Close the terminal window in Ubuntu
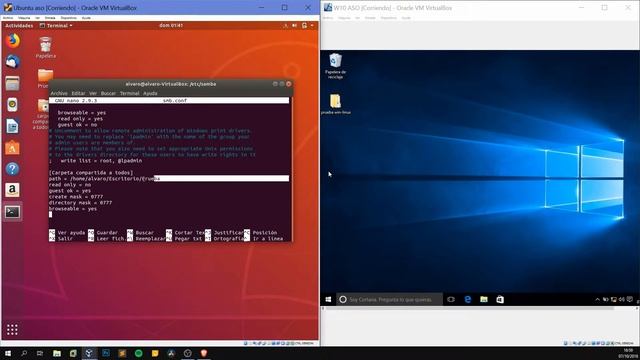This screenshot has width=640, height=360. pyautogui.click(x=289, y=84)
